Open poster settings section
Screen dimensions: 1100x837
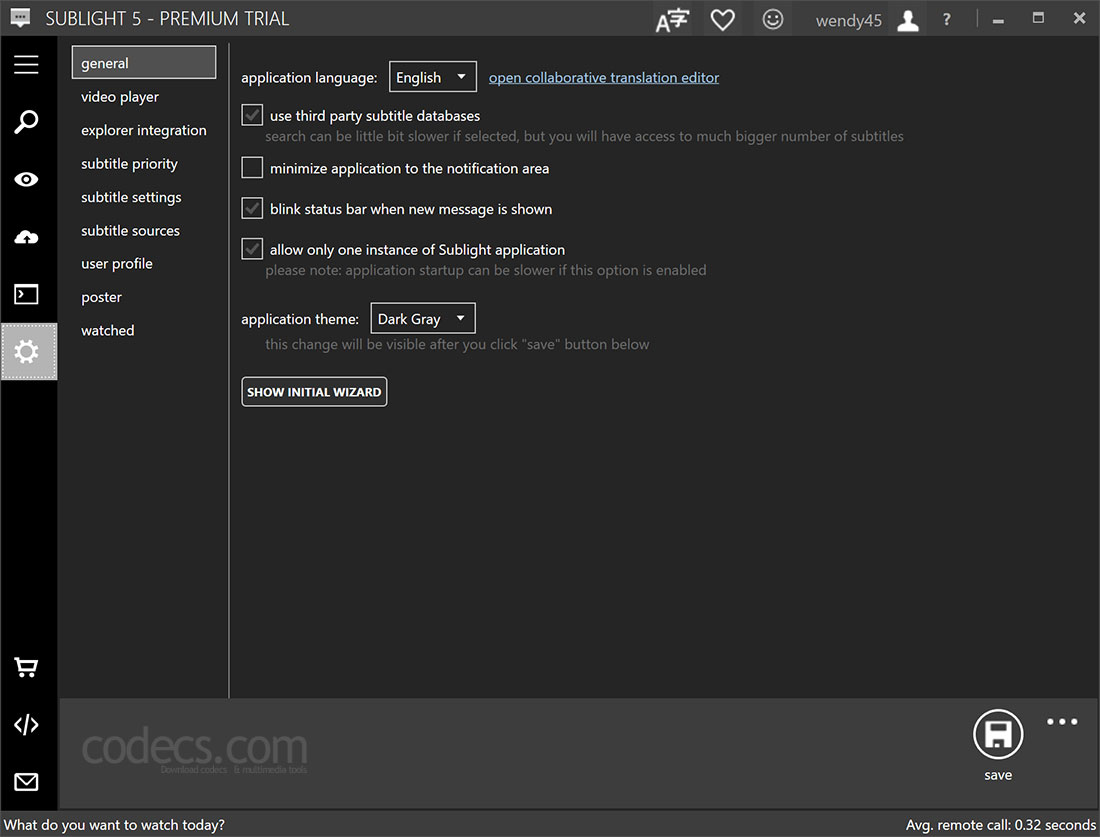(x=101, y=297)
